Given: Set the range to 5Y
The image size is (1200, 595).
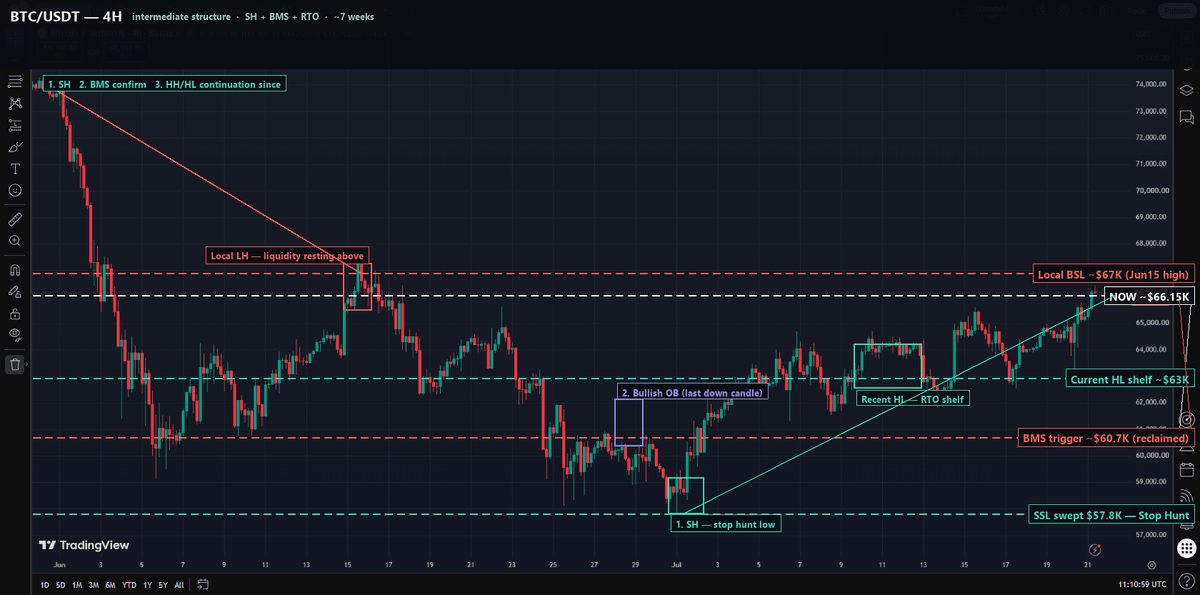Looking at the screenshot, I should click(162, 584).
